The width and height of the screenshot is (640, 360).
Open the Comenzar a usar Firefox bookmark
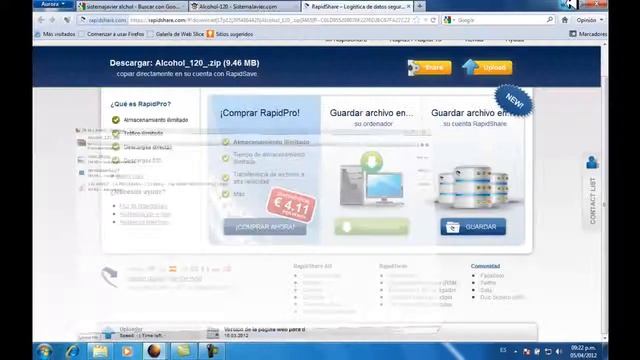point(111,34)
